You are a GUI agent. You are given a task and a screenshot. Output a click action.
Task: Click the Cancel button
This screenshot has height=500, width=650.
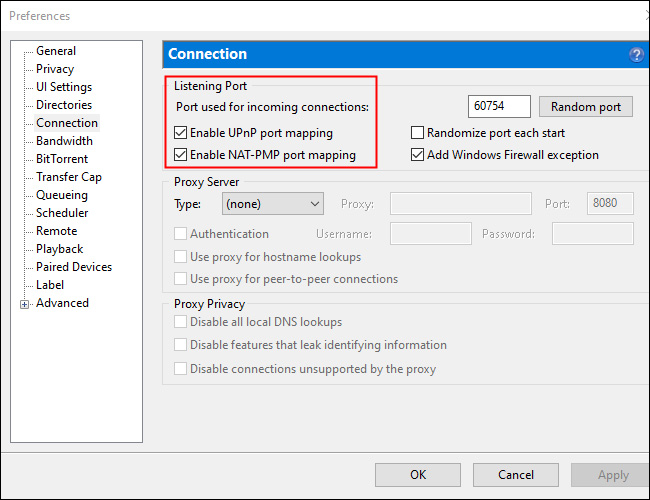(516, 474)
